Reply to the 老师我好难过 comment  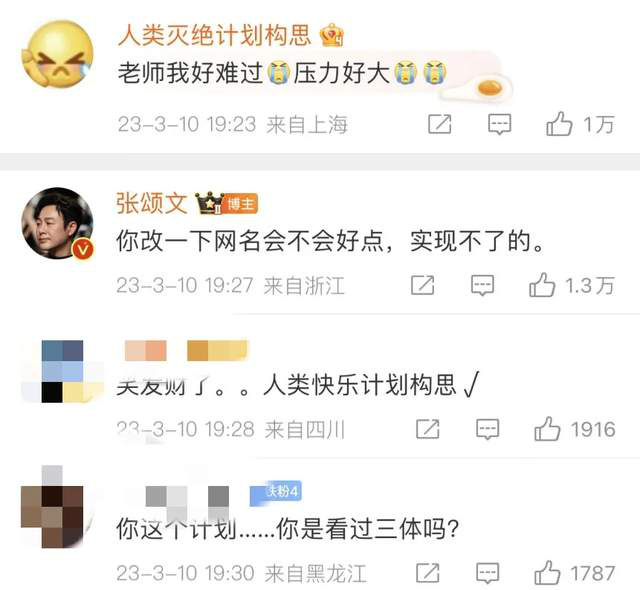click(x=499, y=124)
